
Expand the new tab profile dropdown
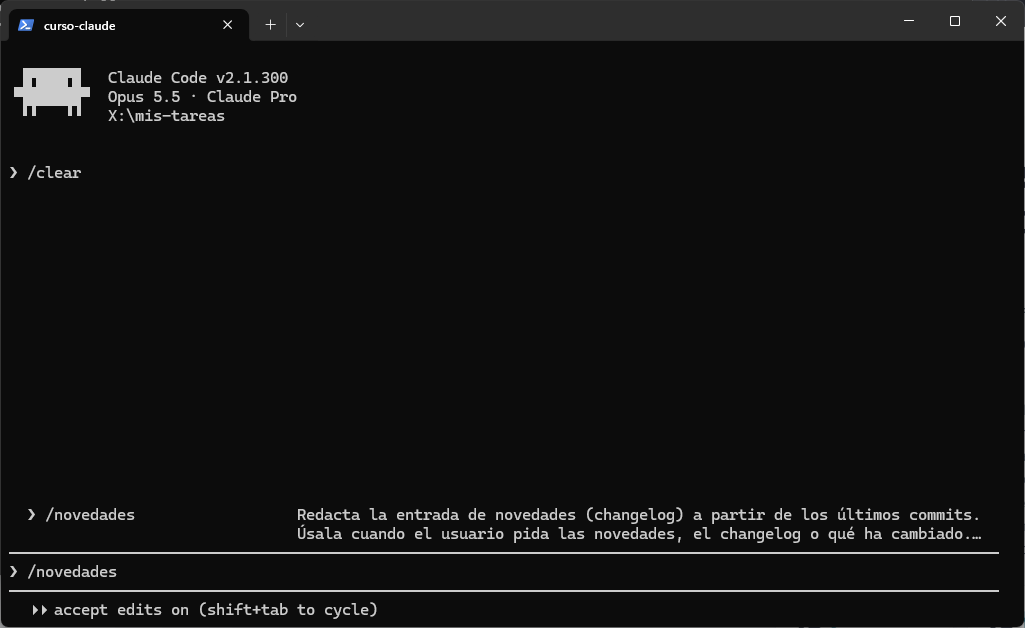(300, 25)
